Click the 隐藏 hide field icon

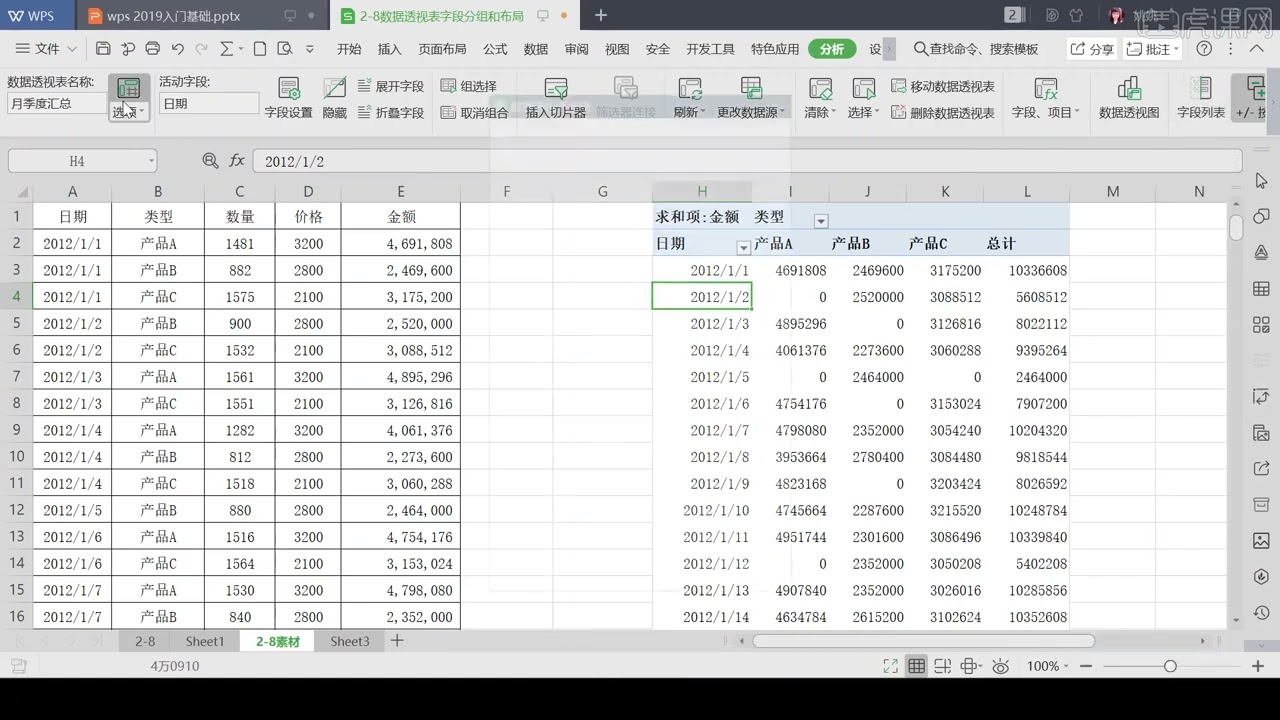[x=334, y=99]
